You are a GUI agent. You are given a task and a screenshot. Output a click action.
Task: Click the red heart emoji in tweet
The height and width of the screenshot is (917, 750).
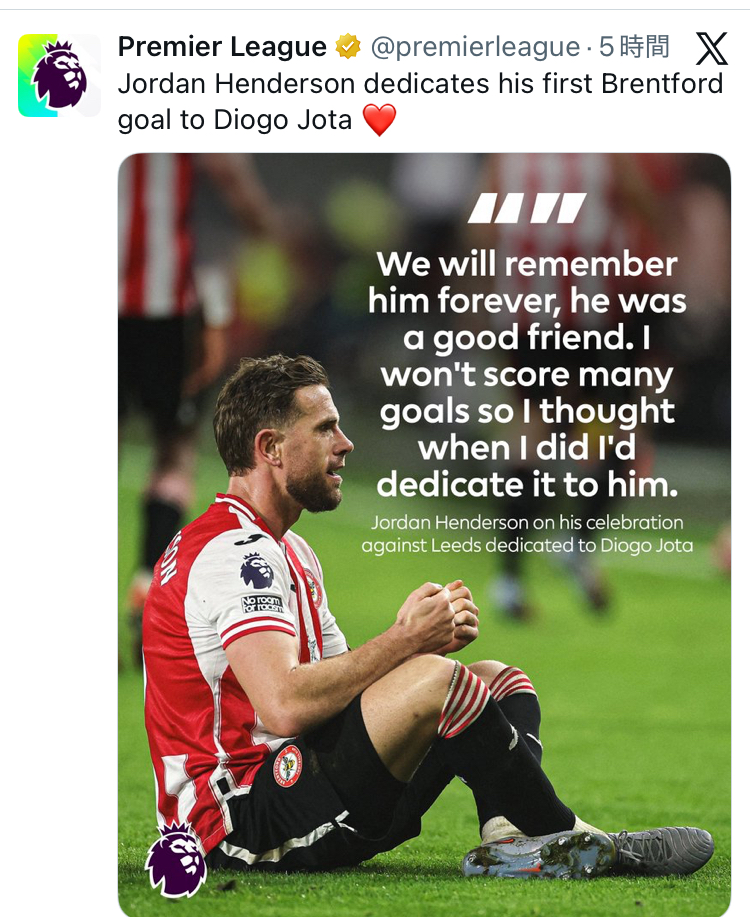[379, 120]
